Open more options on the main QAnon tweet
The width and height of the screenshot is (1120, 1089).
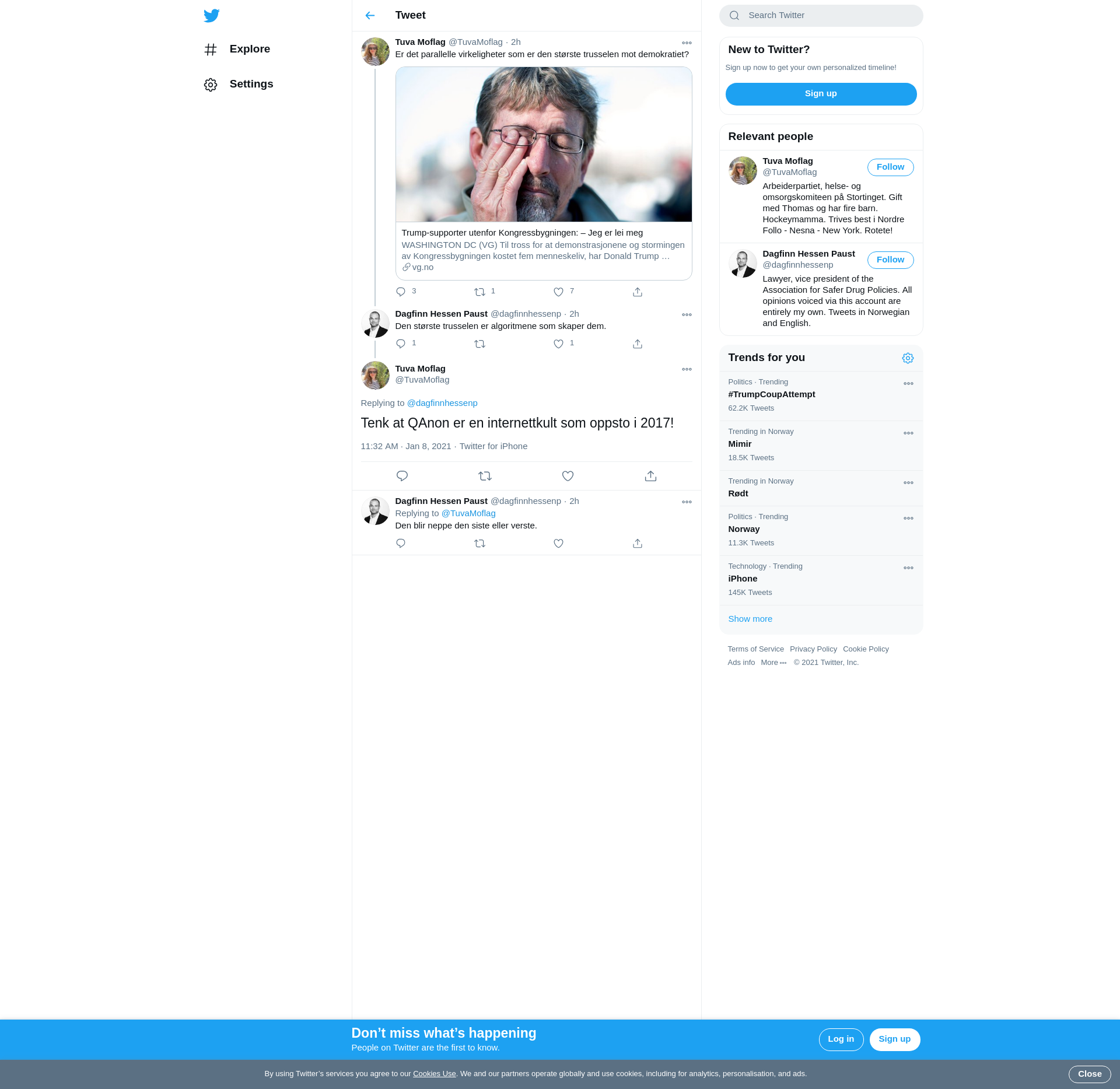tap(687, 370)
